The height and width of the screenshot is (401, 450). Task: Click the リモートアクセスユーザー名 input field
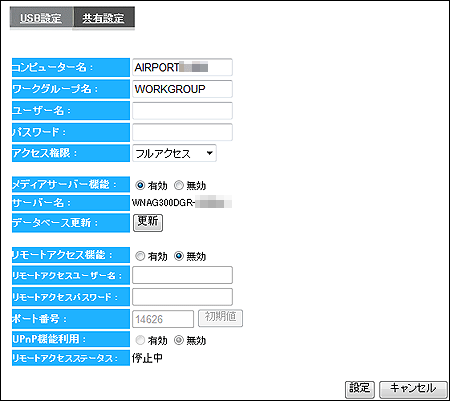pyautogui.click(x=182, y=275)
